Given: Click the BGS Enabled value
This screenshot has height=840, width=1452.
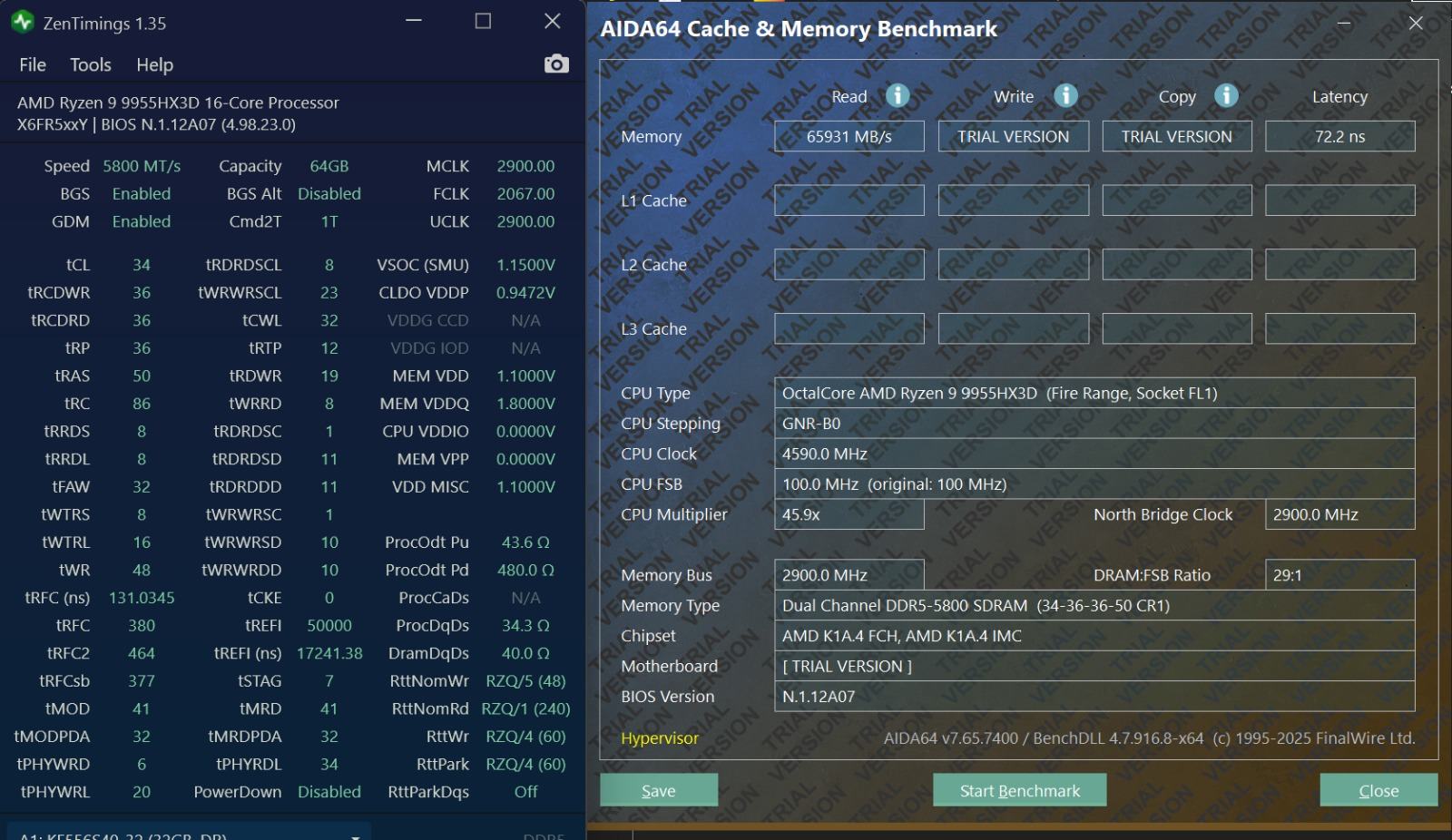Looking at the screenshot, I should pos(142,193).
